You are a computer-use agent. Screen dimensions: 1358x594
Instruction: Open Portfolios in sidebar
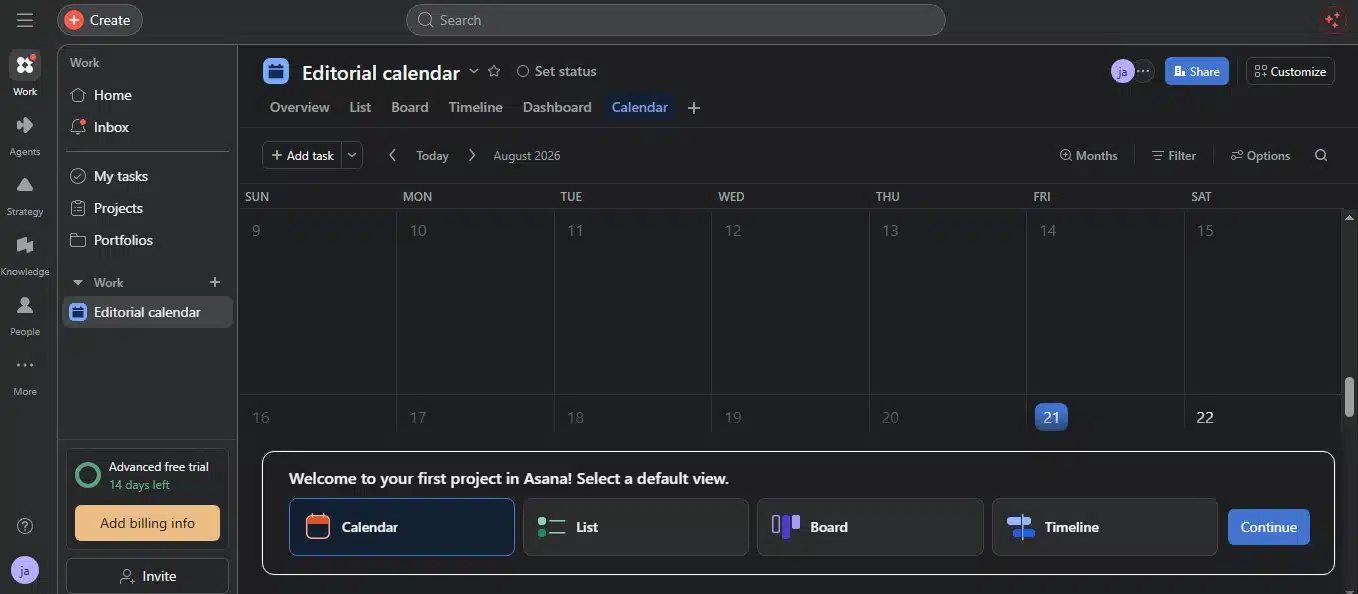146,240
